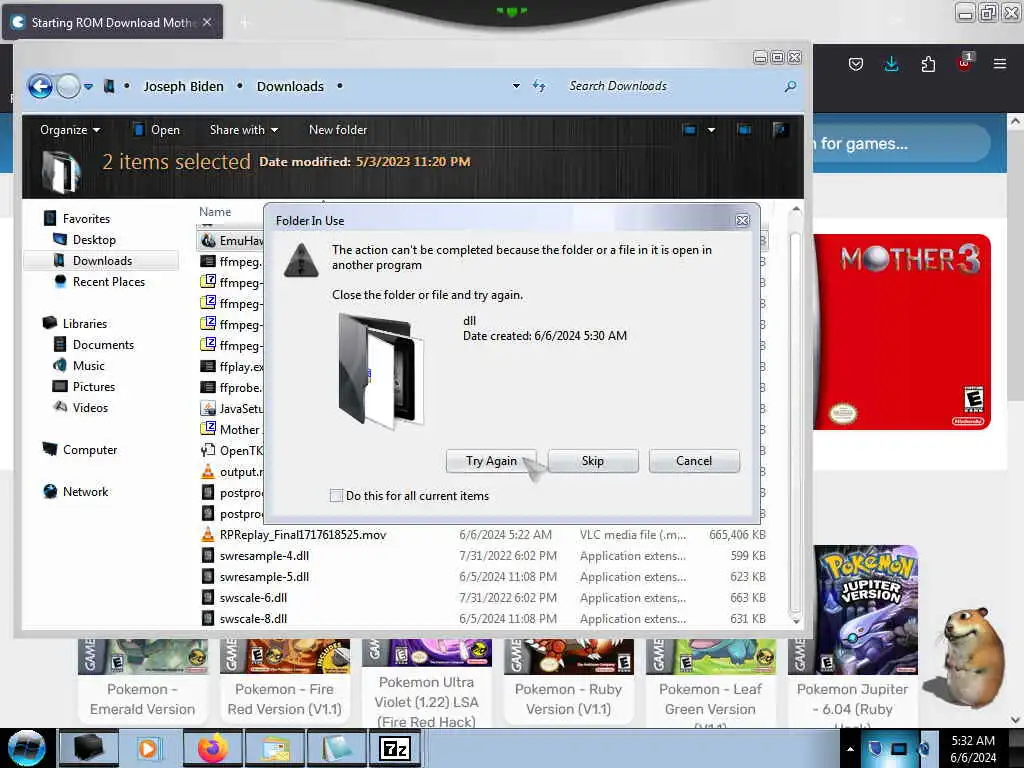Select the Starting ROM Download browser tab
Screen dimensions: 1024x768
point(112,22)
